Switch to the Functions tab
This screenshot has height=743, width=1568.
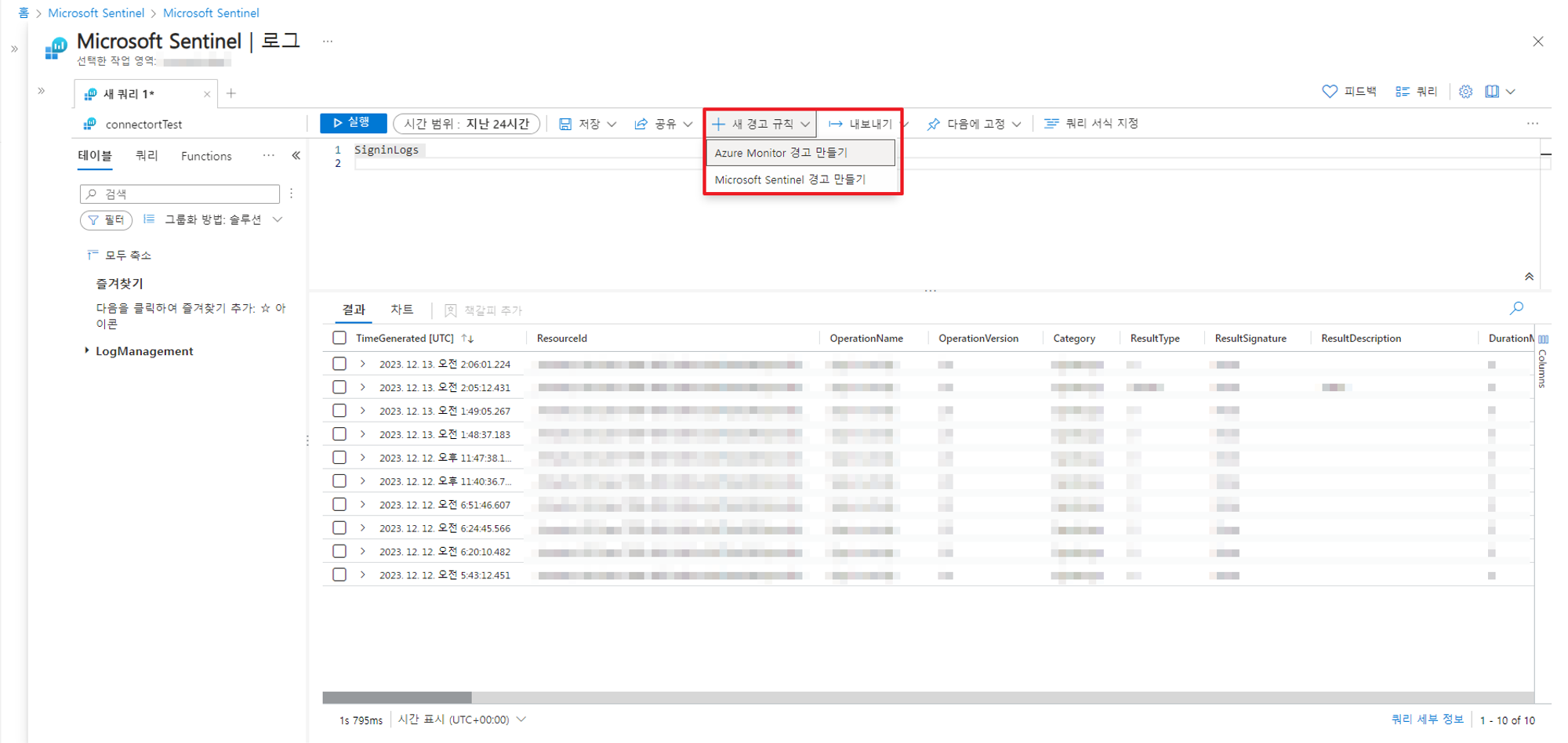pyautogui.click(x=206, y=156)
